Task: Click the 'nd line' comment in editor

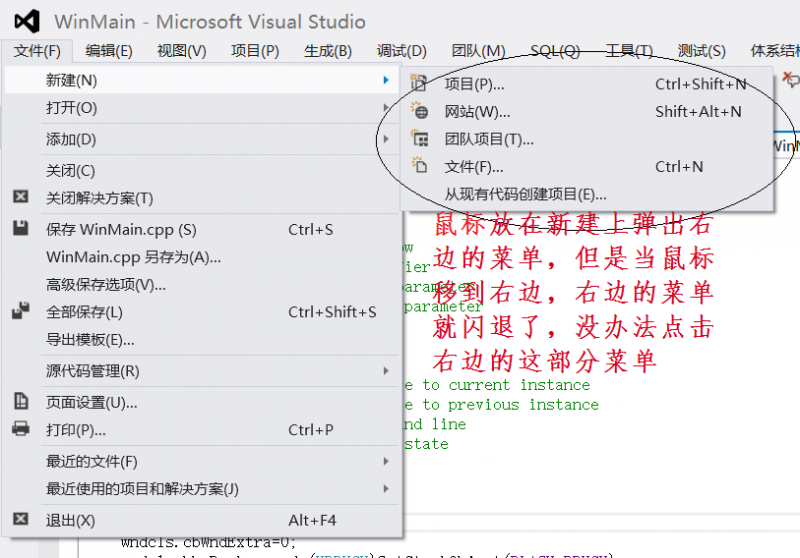Action: coord(435,424)
